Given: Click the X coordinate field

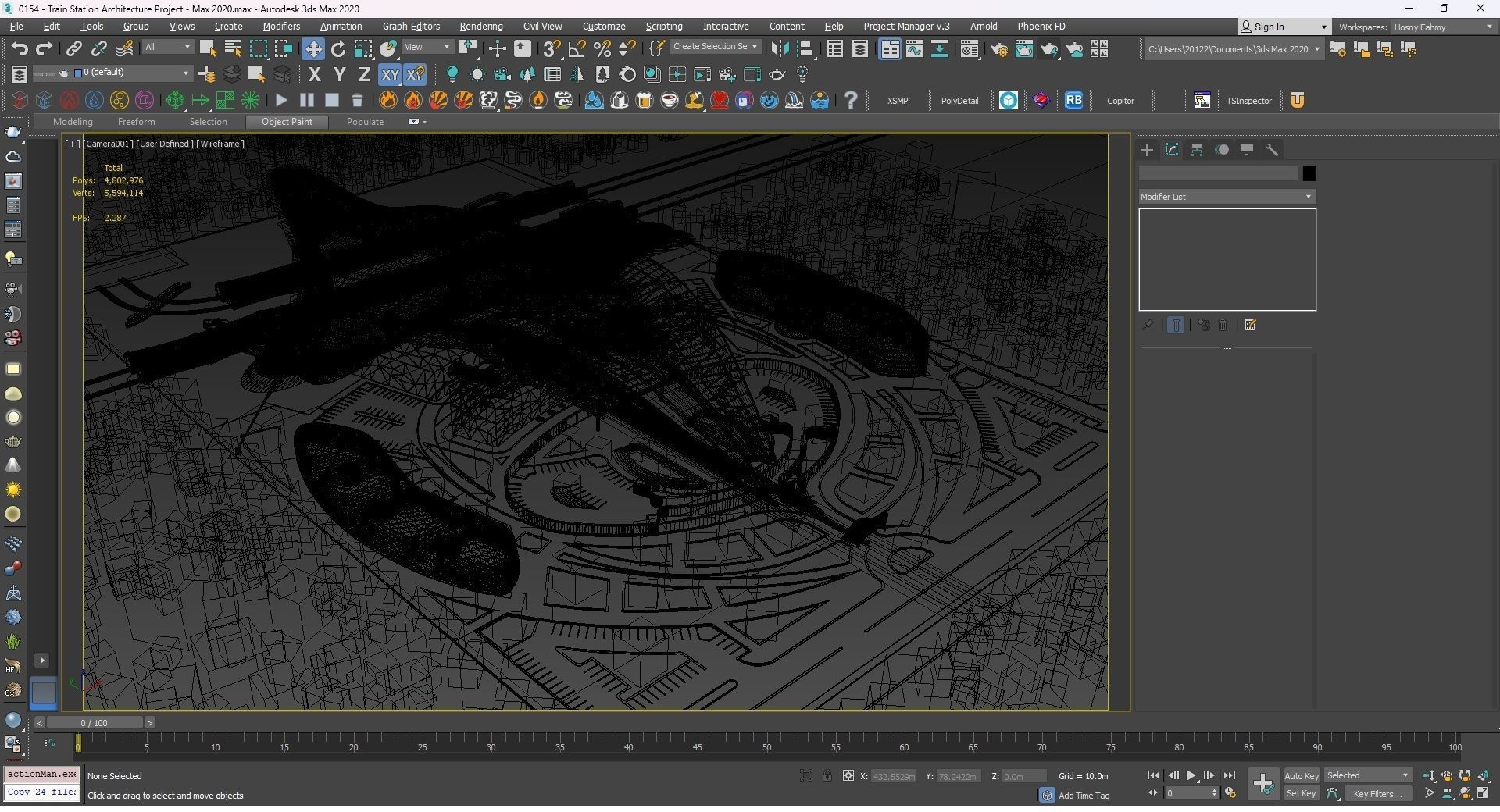Looking at the screenshot, I should (893, 776).
